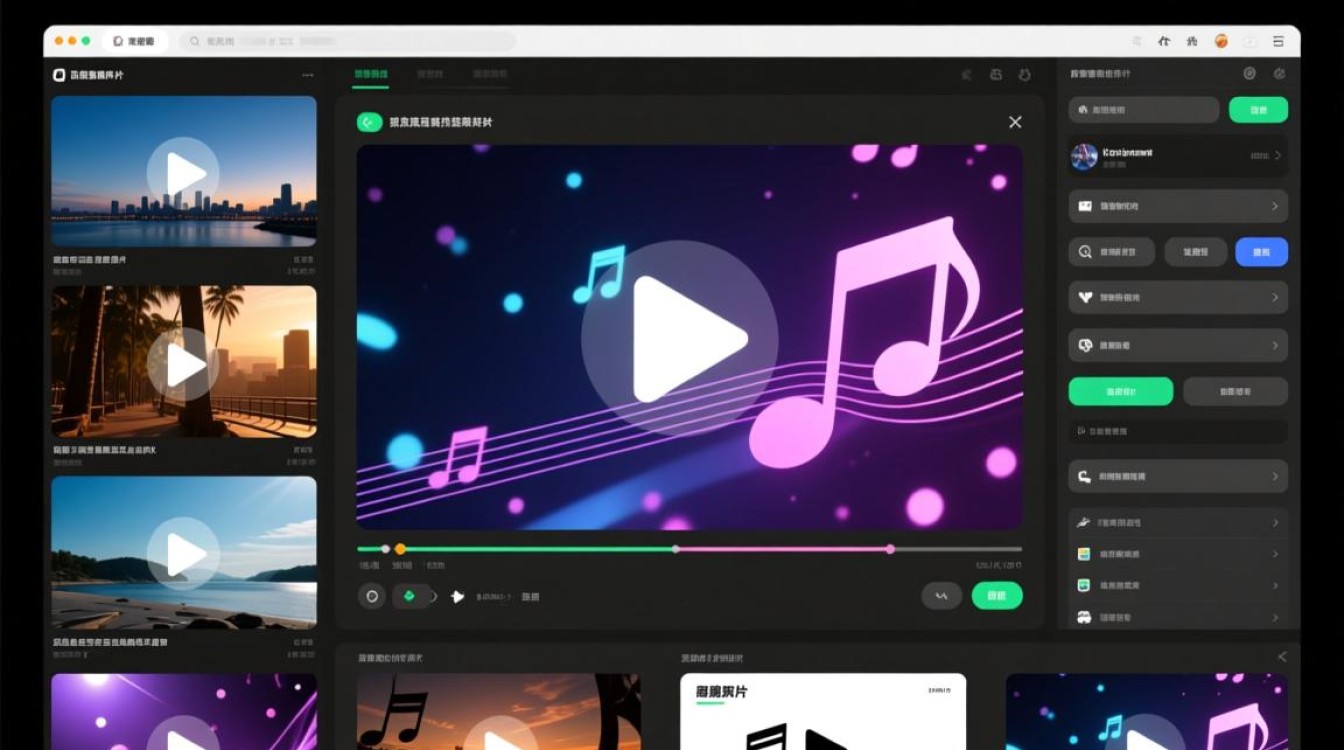
Task: Open the purple light beams thumbnail in the sidebar
Action: pos(184,711)
